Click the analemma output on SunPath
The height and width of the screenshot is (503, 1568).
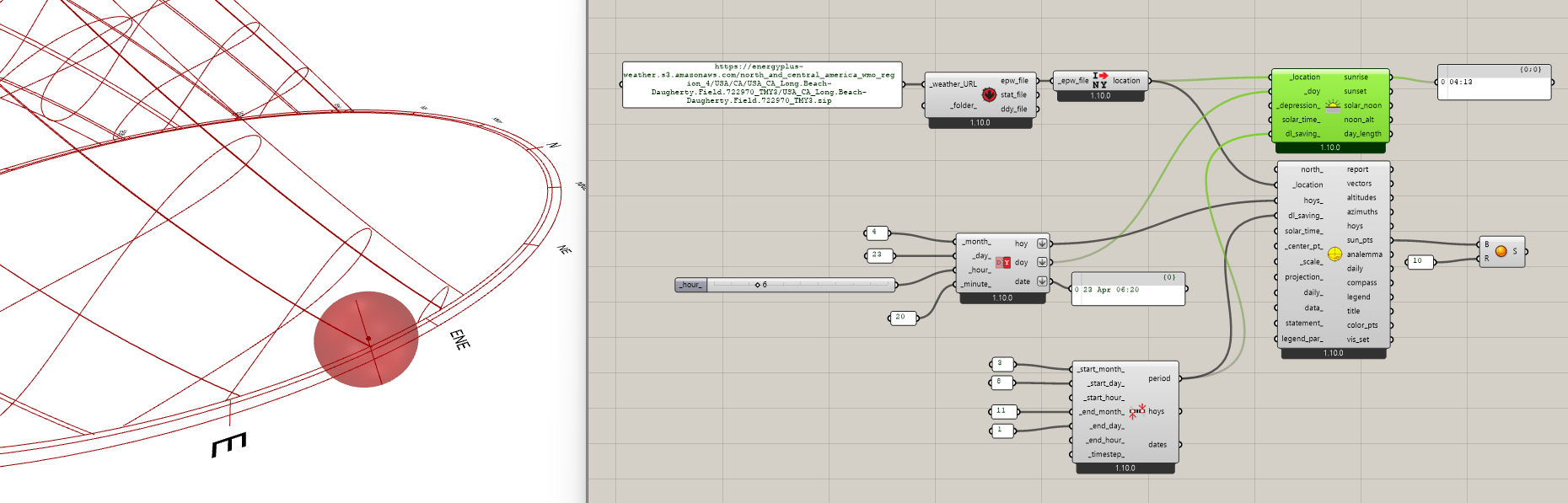tap(1364, 254)
